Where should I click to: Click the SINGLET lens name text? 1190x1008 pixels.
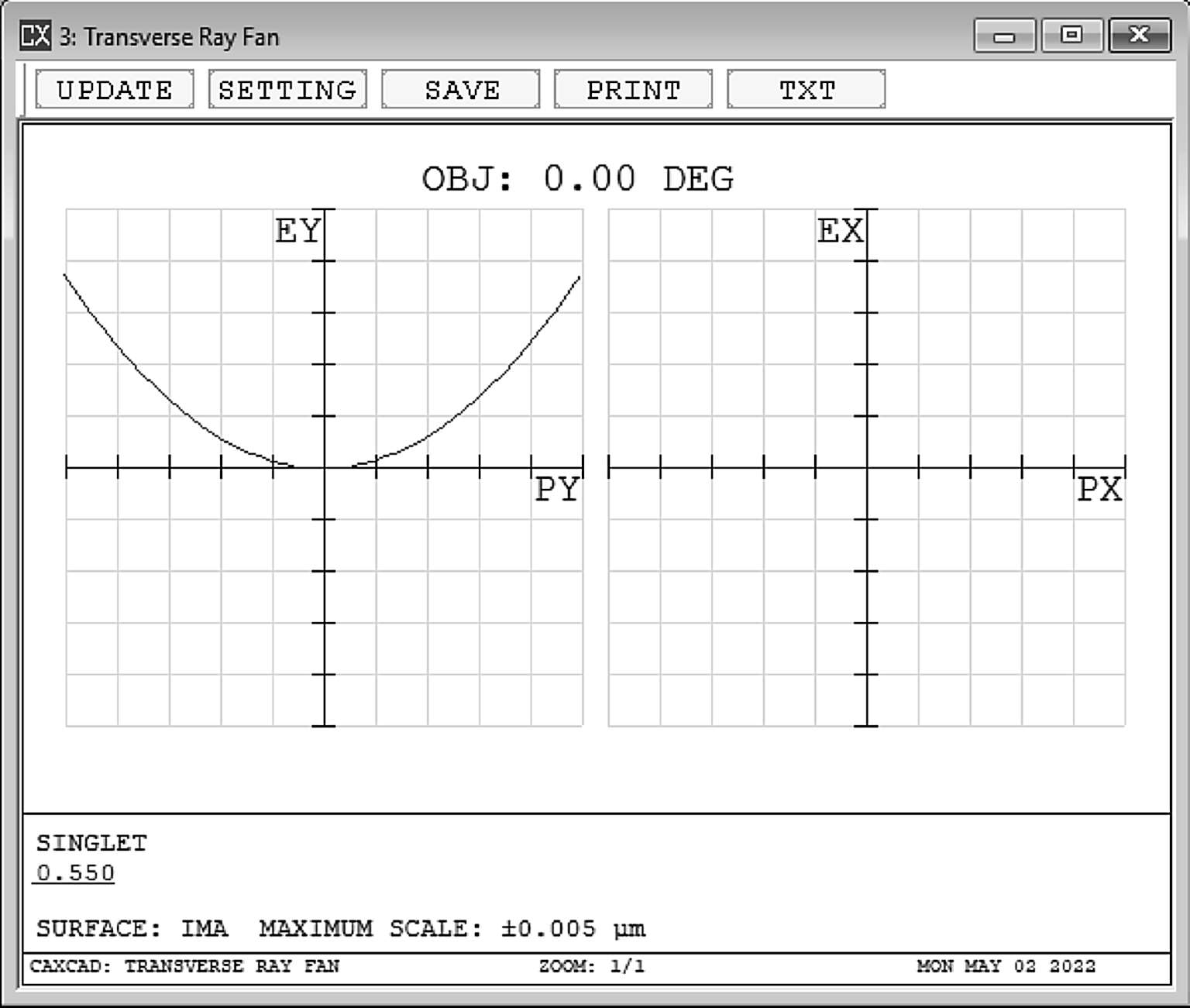tap(91, 843)
